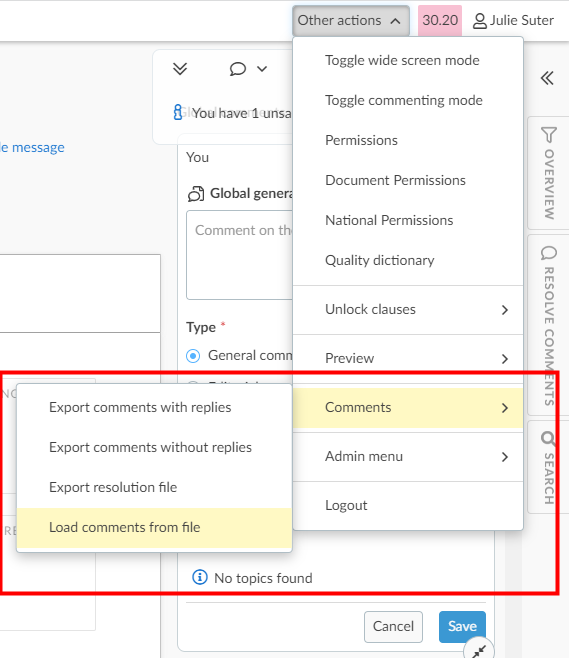Open the Resolve Comments side tab
Image resolution: width=569 pixels, height=658 pixels.
coord(548,325)
